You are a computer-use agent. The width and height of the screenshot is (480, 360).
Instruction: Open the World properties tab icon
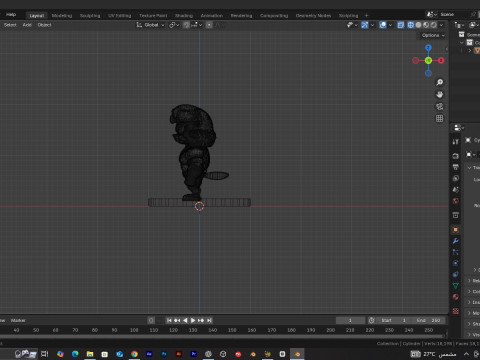point(456,201)
